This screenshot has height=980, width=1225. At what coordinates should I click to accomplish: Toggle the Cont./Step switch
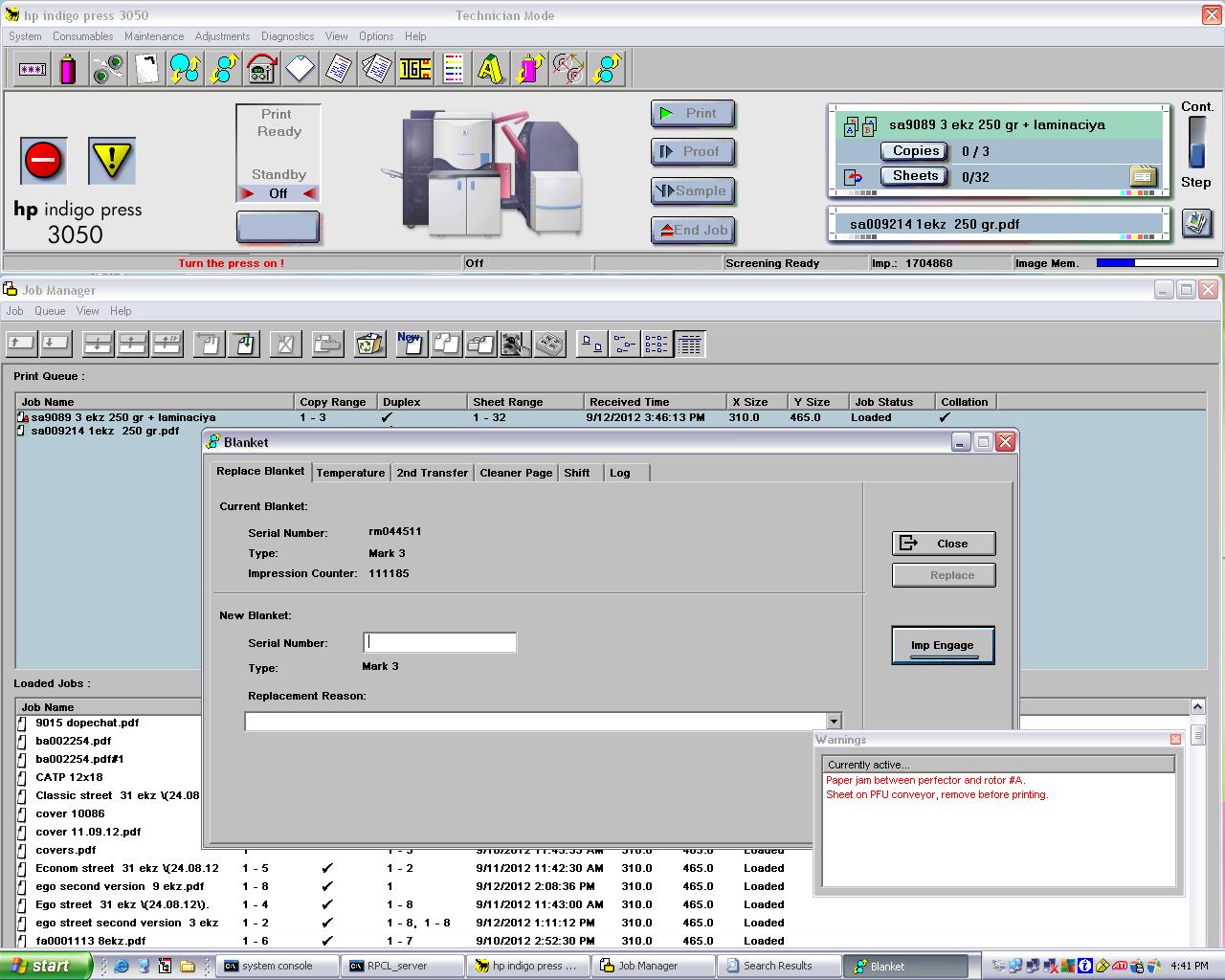point(1197,144)
